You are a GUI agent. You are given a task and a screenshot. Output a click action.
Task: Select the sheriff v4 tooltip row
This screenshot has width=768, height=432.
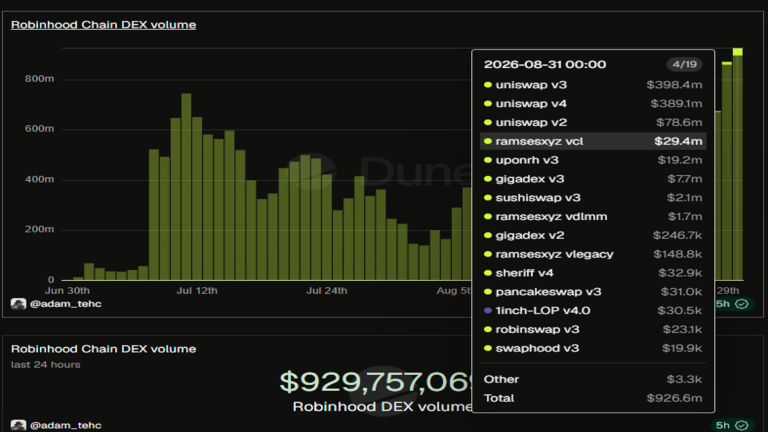[593, 273]
